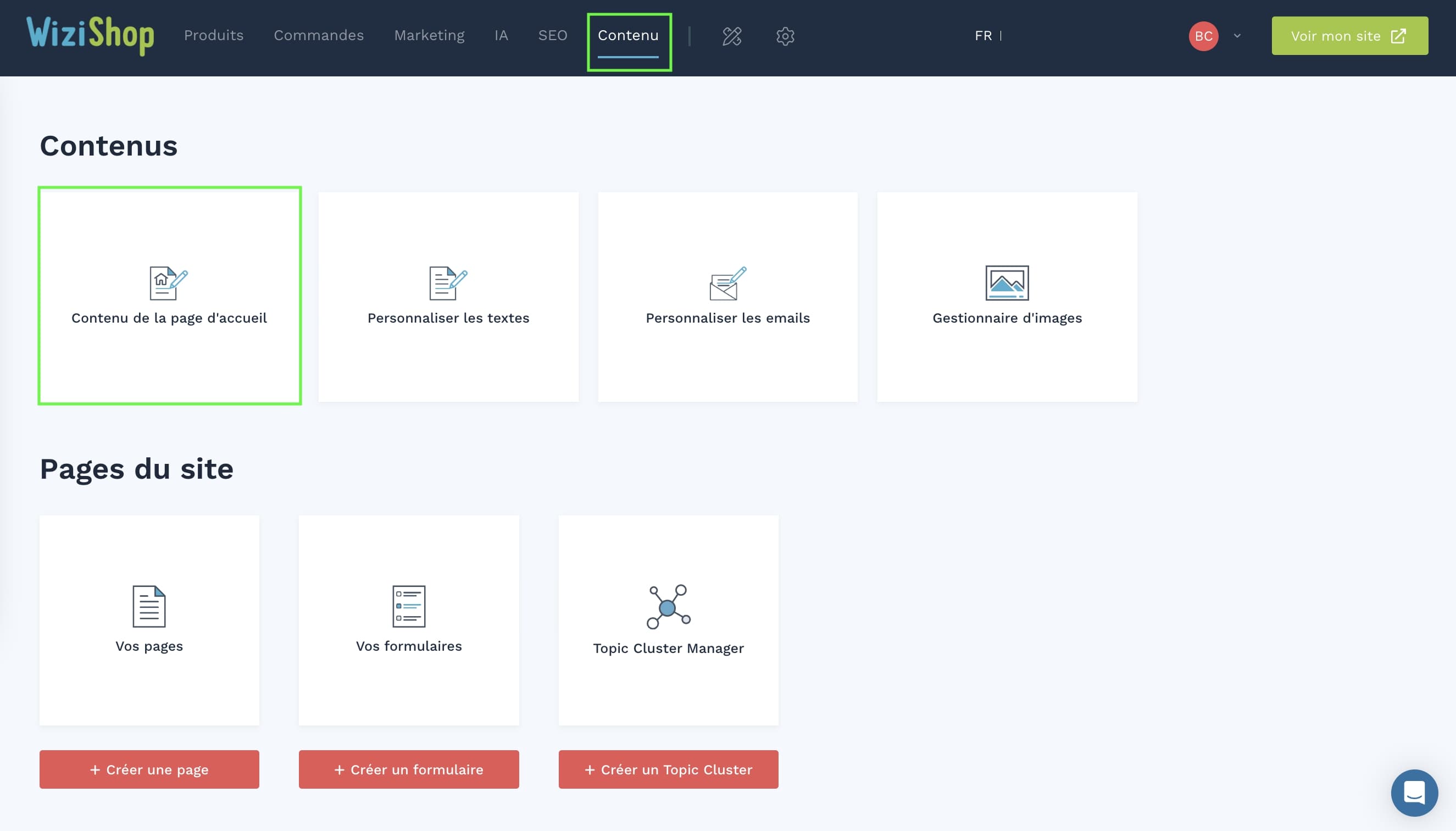1456x831 pixels.
Task: Open the Commandes menu
Action: point(318,35)
